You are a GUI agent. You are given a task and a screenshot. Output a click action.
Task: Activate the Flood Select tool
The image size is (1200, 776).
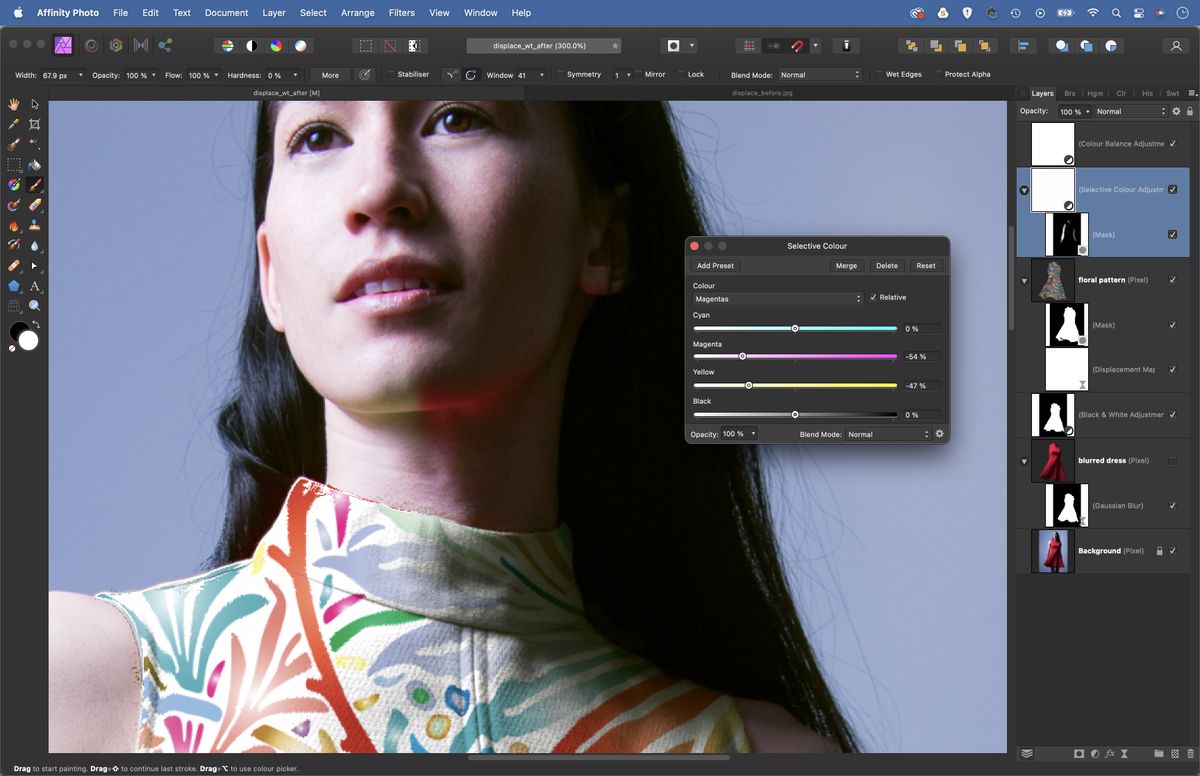click(33, 144)
